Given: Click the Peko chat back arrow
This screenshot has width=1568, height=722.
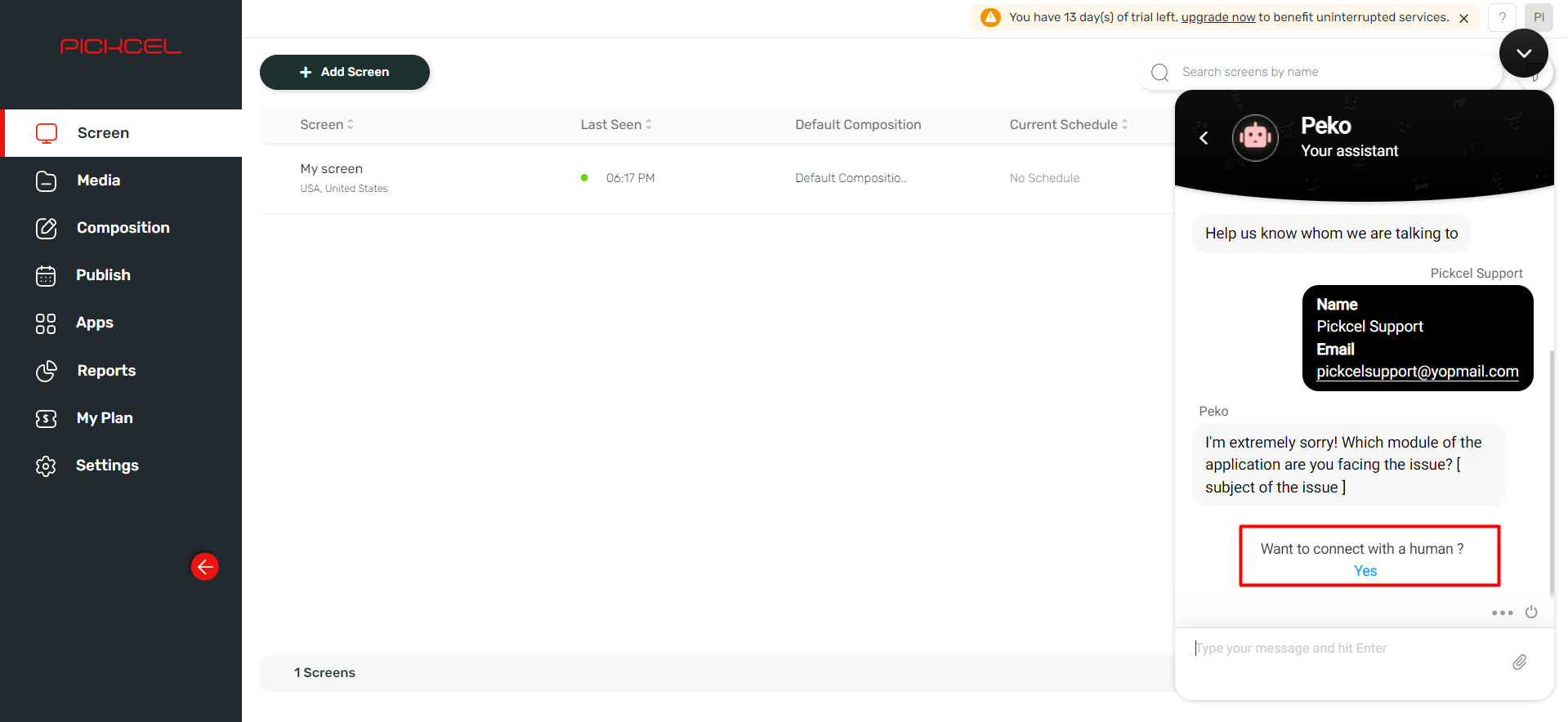Looking at the screenshot, I should click(x=1204, y=138).
